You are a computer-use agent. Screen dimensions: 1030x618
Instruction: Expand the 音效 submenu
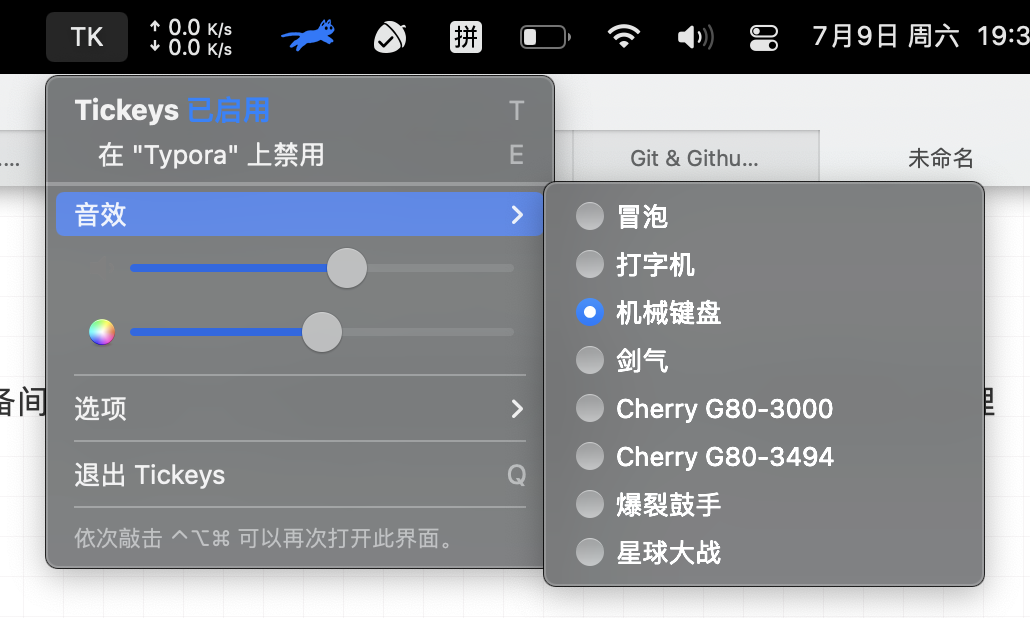click(300, 214)
